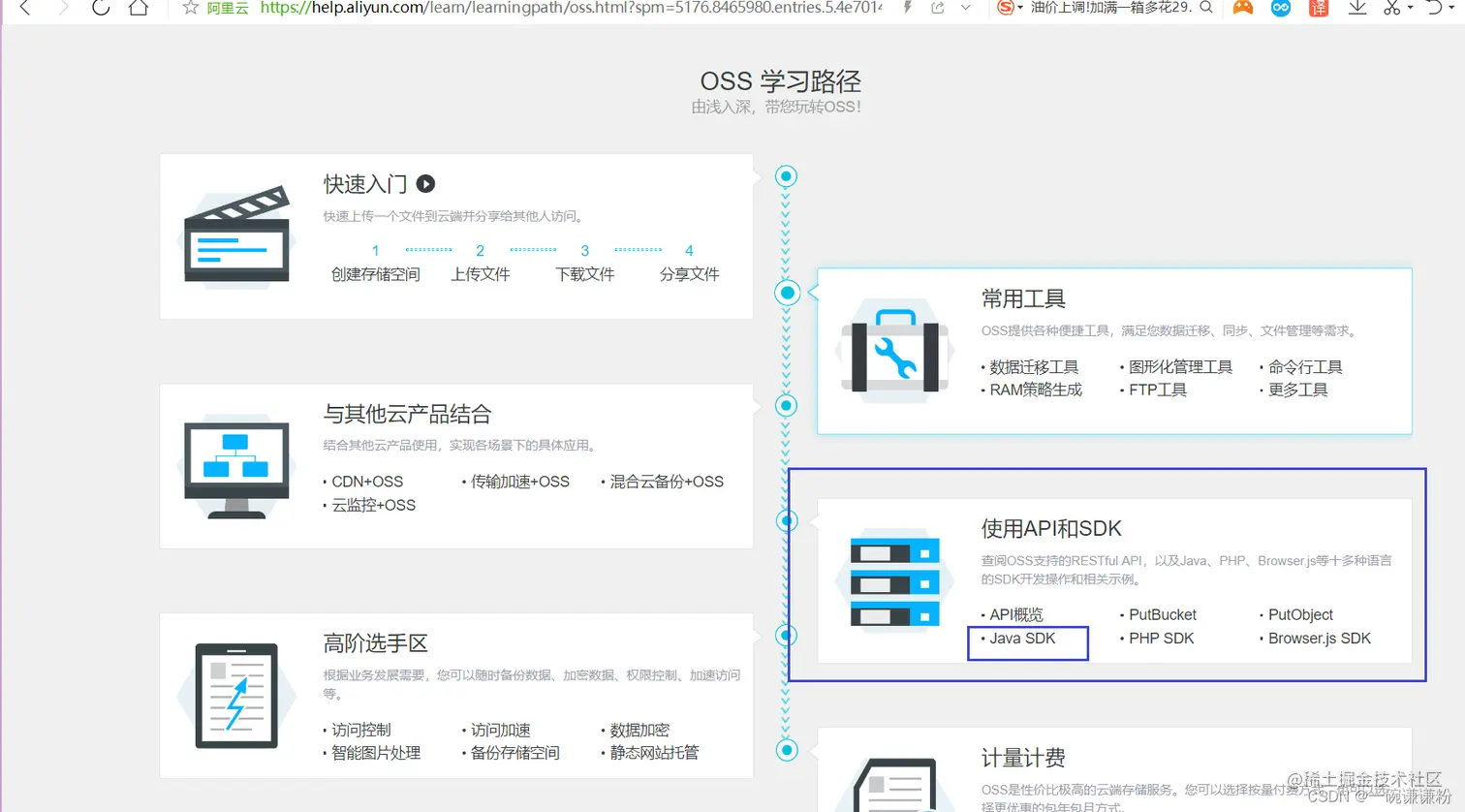The image size is (1465, 812).
Task: Open the PutObject link
Action: click(x=1300, y=615)
